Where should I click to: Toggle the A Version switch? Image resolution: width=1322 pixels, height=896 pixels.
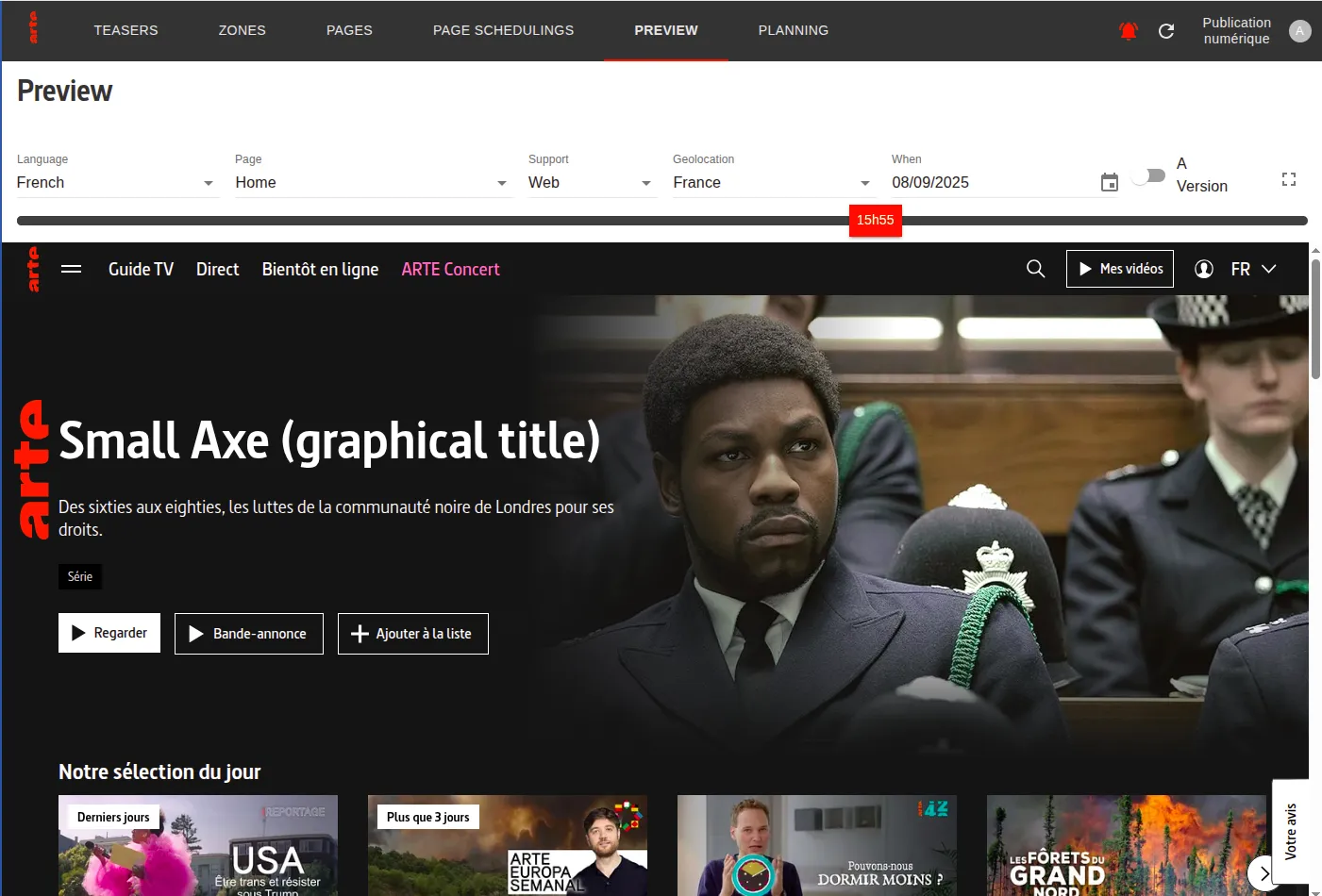coord(1149,176)
